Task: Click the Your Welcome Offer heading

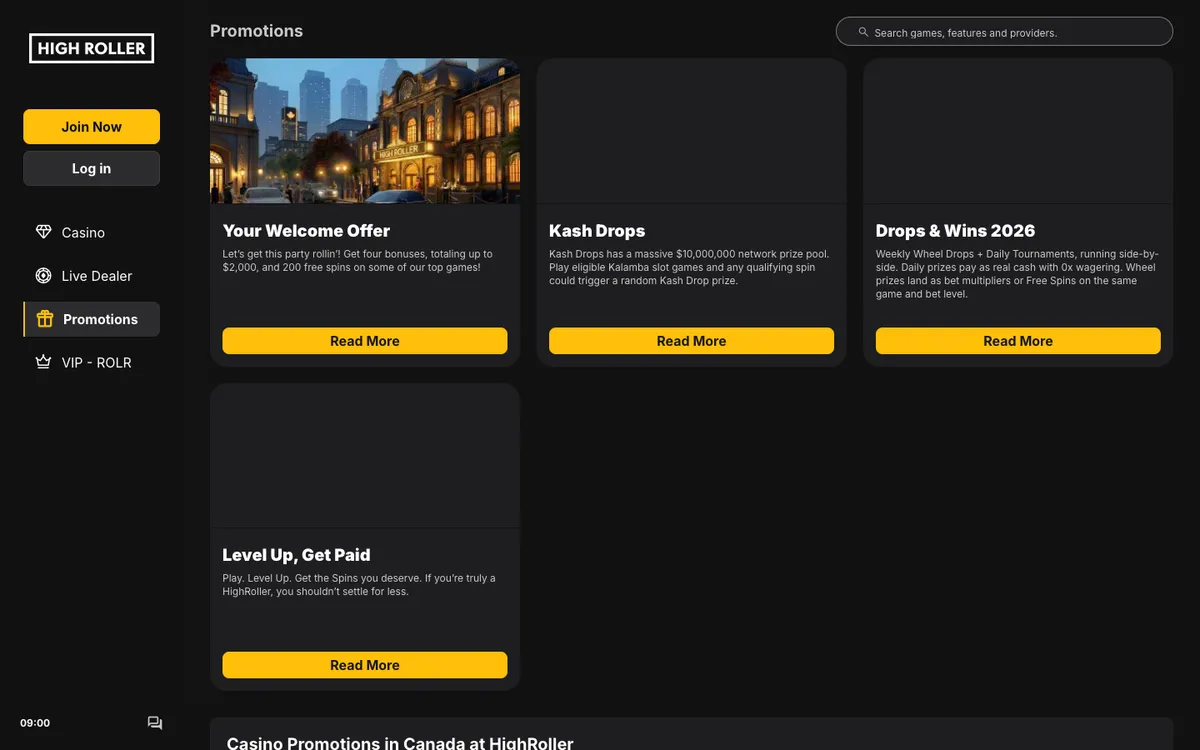Action: [306, 230]
